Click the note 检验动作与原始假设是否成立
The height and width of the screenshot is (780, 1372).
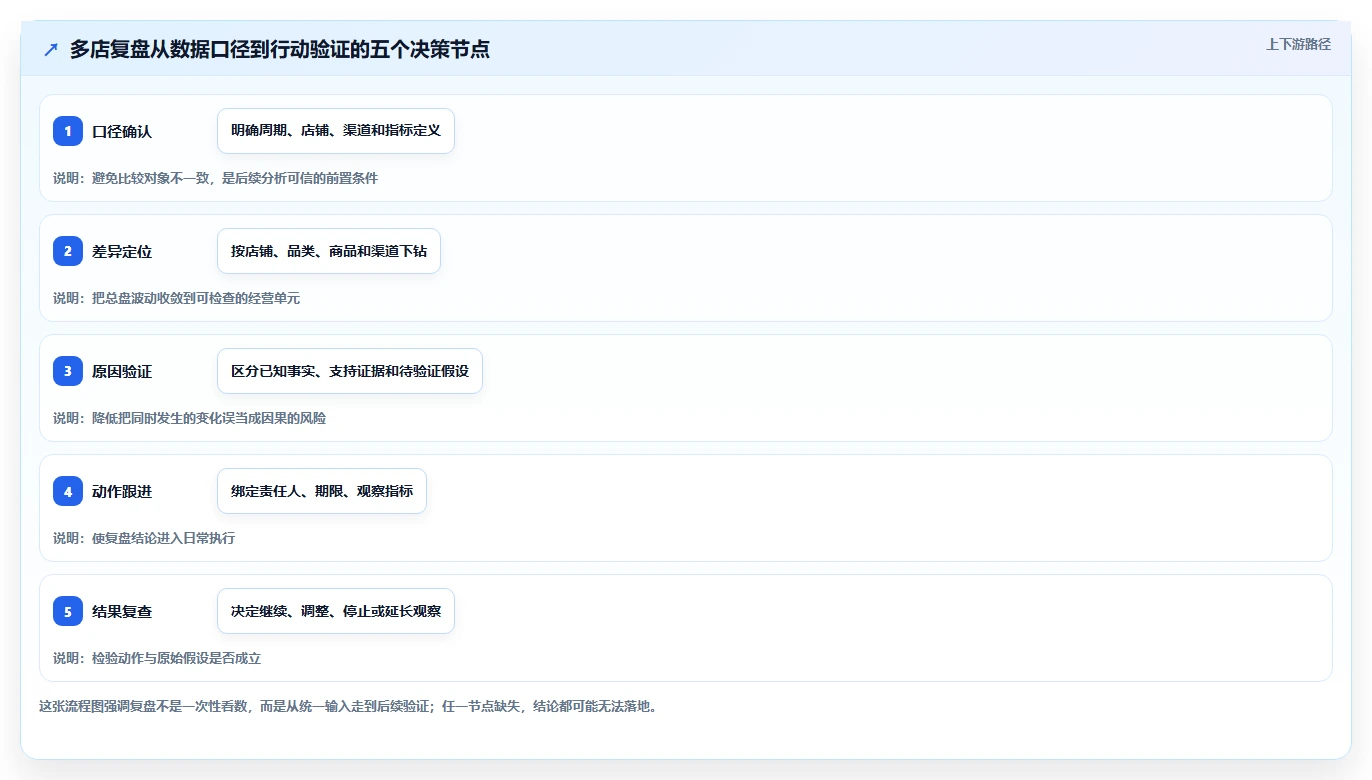[x=157, y=658]
